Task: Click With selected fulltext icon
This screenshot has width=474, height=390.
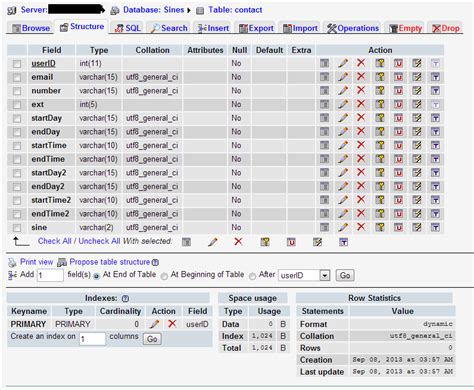Action: [x=344, y=242]
